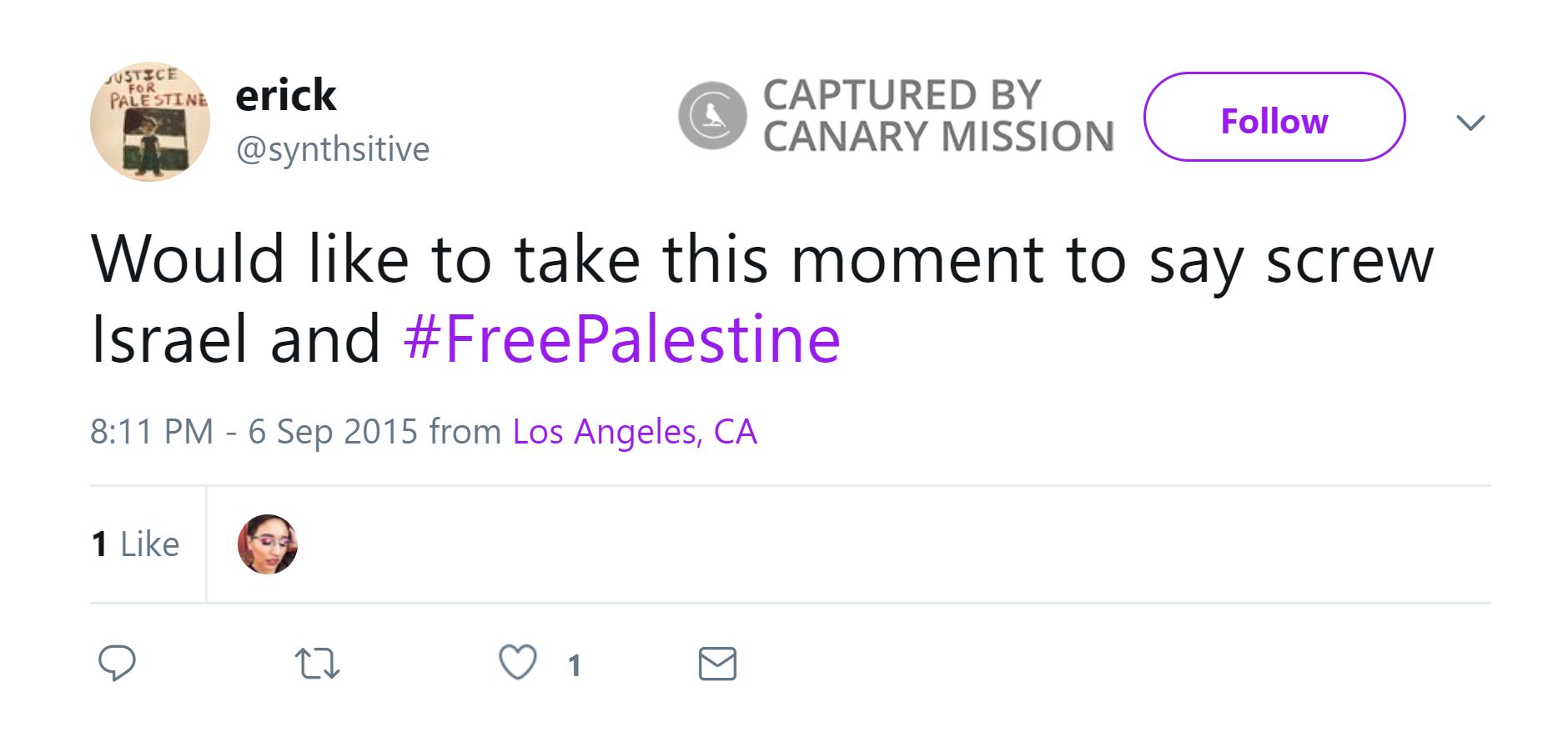This screenshot has width=1568, height=752.
Task: Click the Canary Mission bird logo
Action: point(712,116)
